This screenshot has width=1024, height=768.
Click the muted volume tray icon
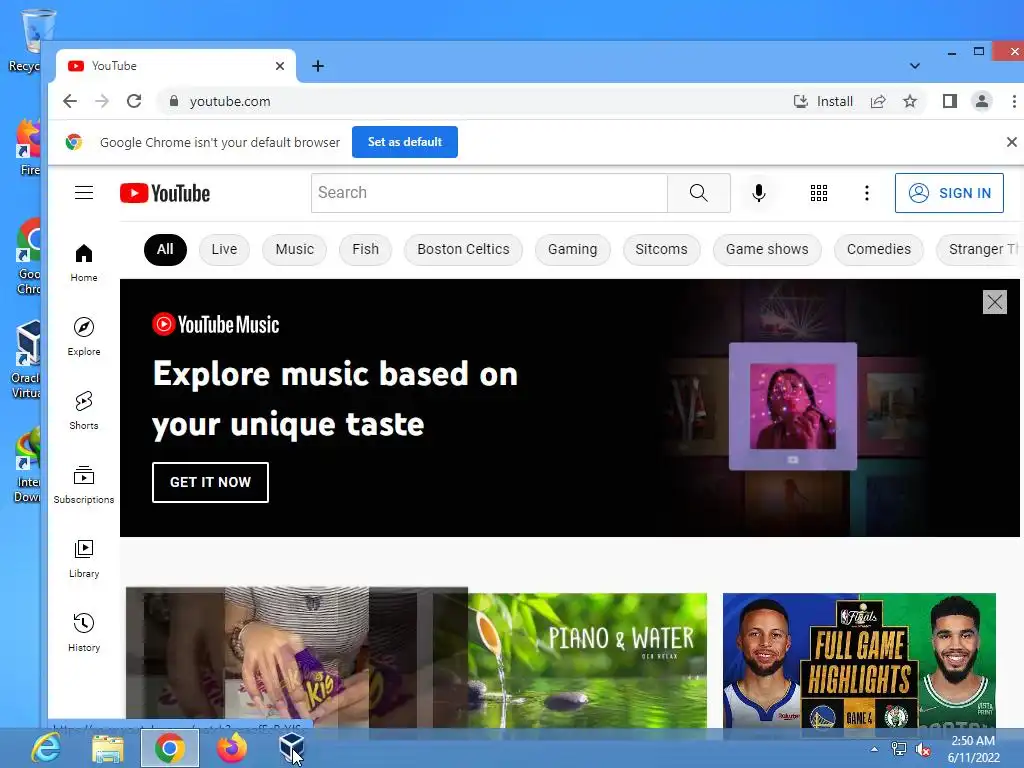pos(923,749)
